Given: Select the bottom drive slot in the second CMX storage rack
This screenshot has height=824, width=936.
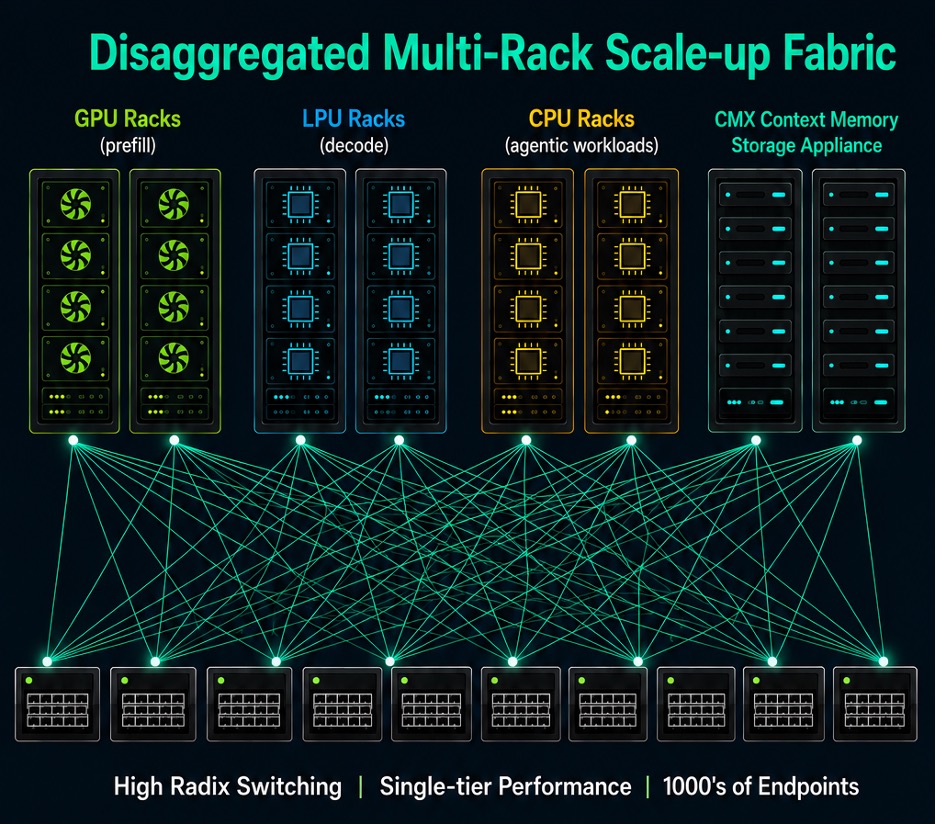Looking at the screenshot, I should (858, 401).
